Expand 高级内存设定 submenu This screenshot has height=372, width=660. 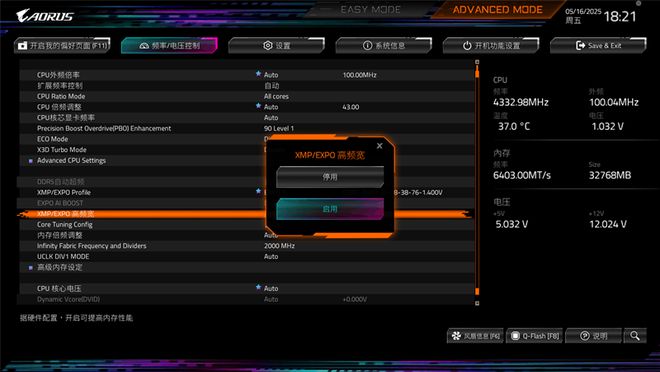(x=60, y=267)
